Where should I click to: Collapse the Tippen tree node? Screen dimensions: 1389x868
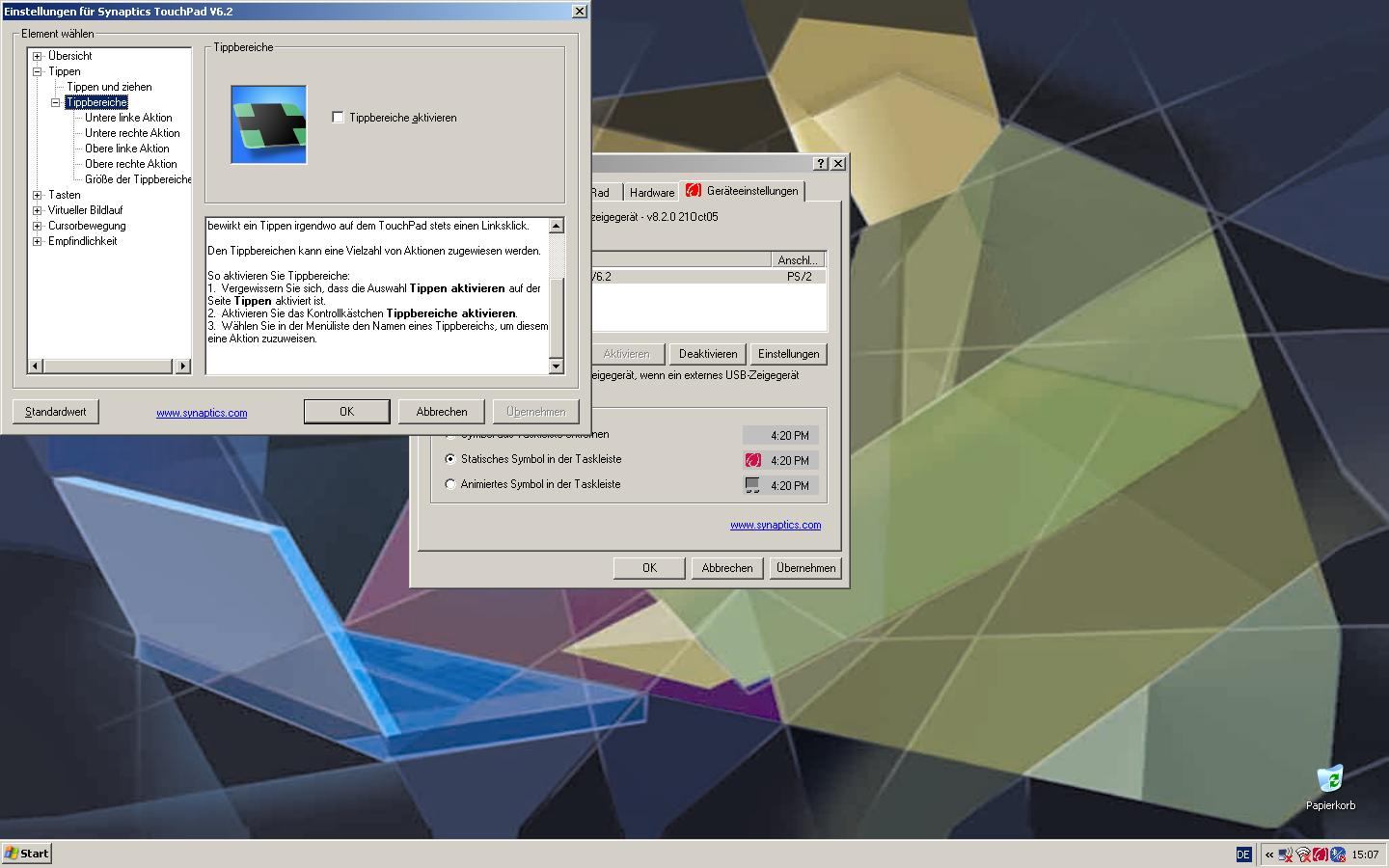click(x=38, y=71)
